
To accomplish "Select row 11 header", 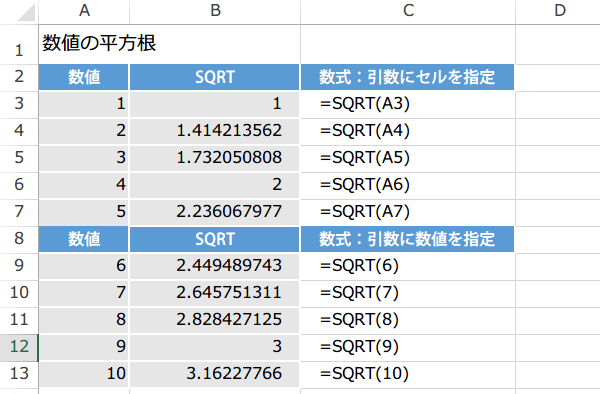I will pos(19,320).
